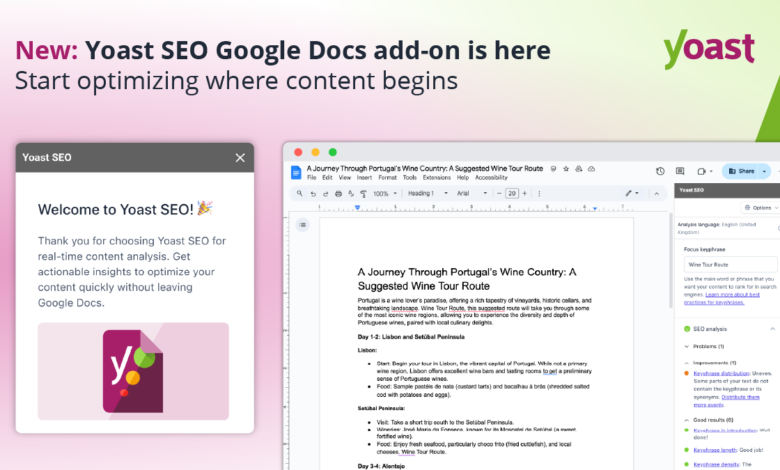Open the Extensions menu
This screenshot has height=470, width=780.
(x=437, y=178)
